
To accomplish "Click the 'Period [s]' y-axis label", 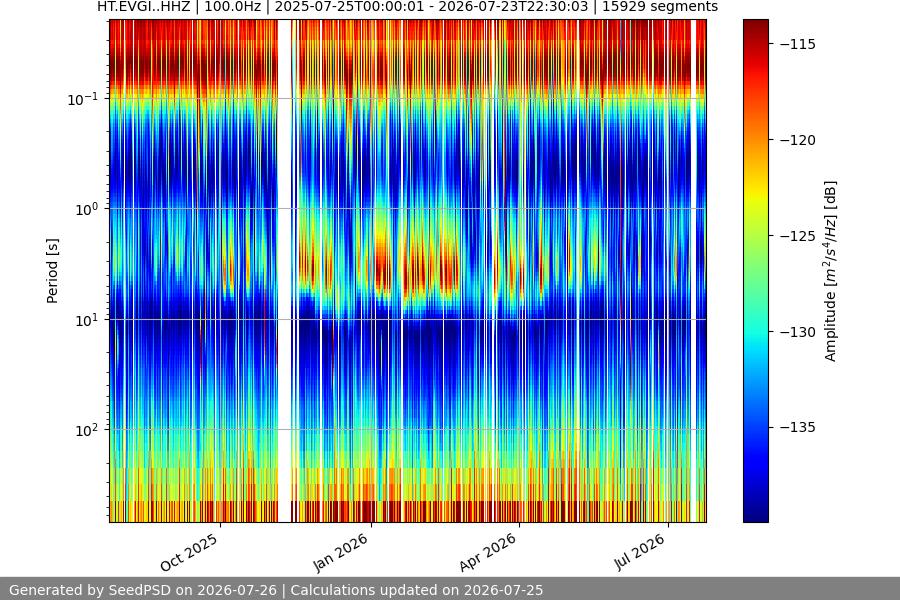I will click(x=52, y=271).
